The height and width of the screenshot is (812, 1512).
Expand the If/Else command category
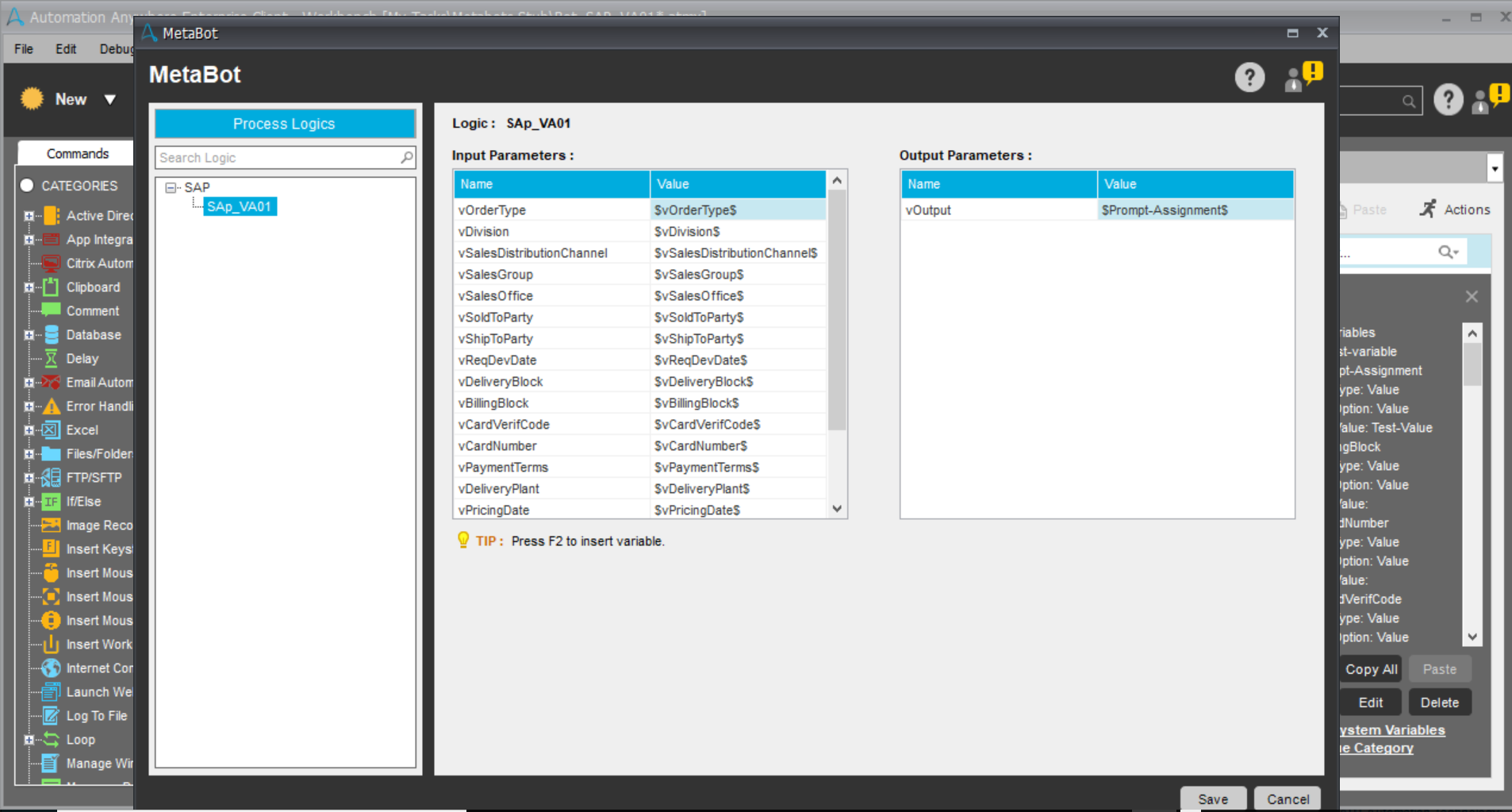[29, 502]
